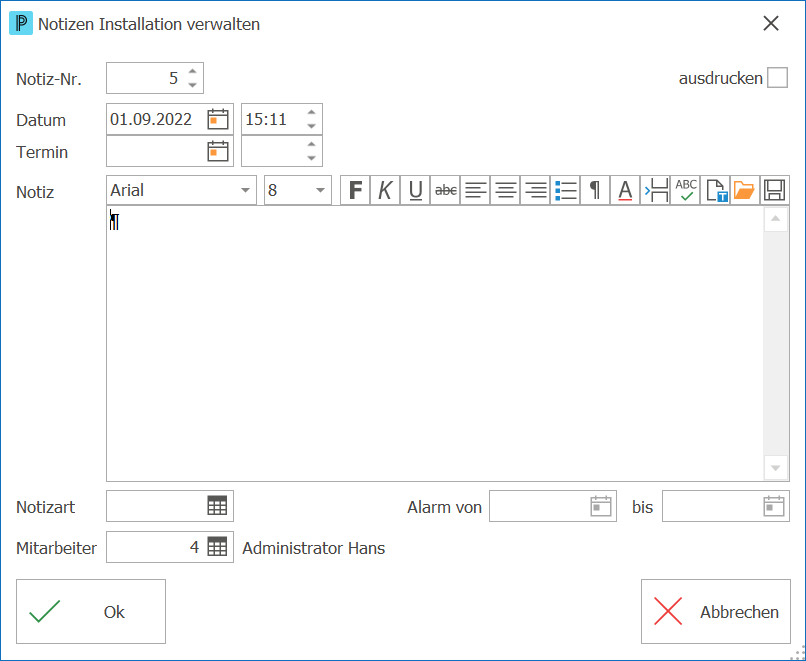This screenshot has height=661, width=806.
Task: Click the note scrollbar down arrow
Action: (x=776, y=467)
